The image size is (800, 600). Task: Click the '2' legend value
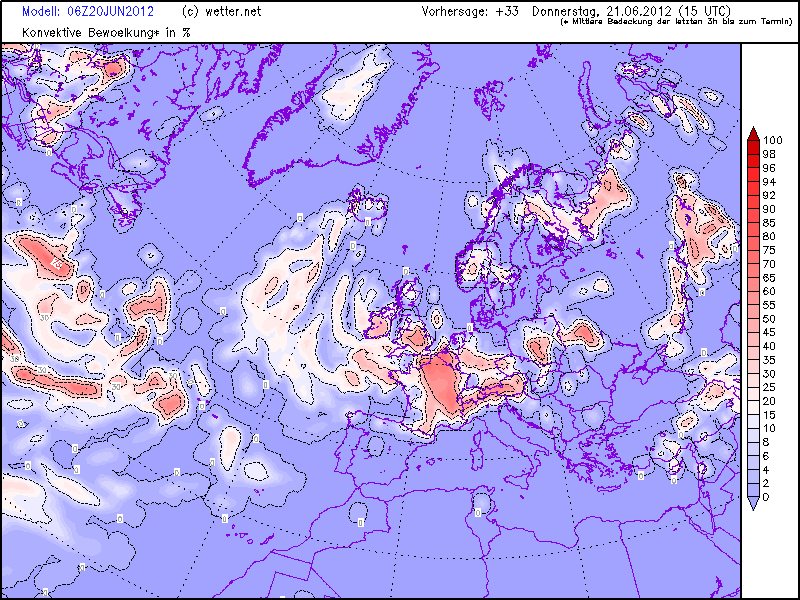click(766, 484)
